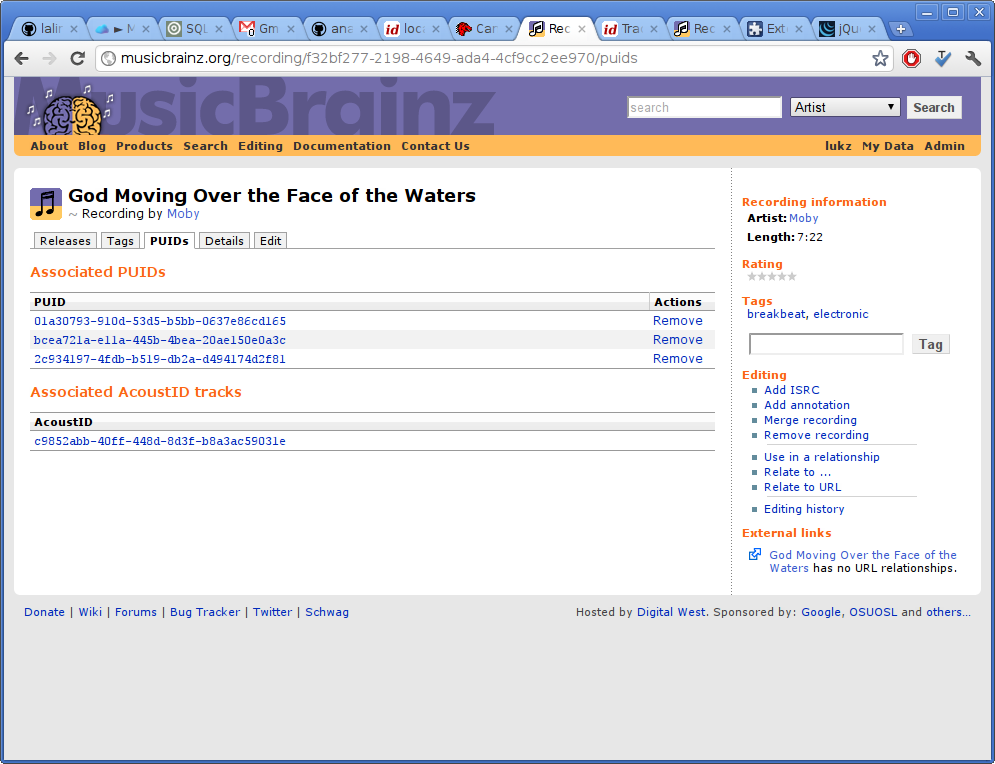Close the active Recording browser tab
This screenshot has height=764, width=995.
click(x=581, y=29)
